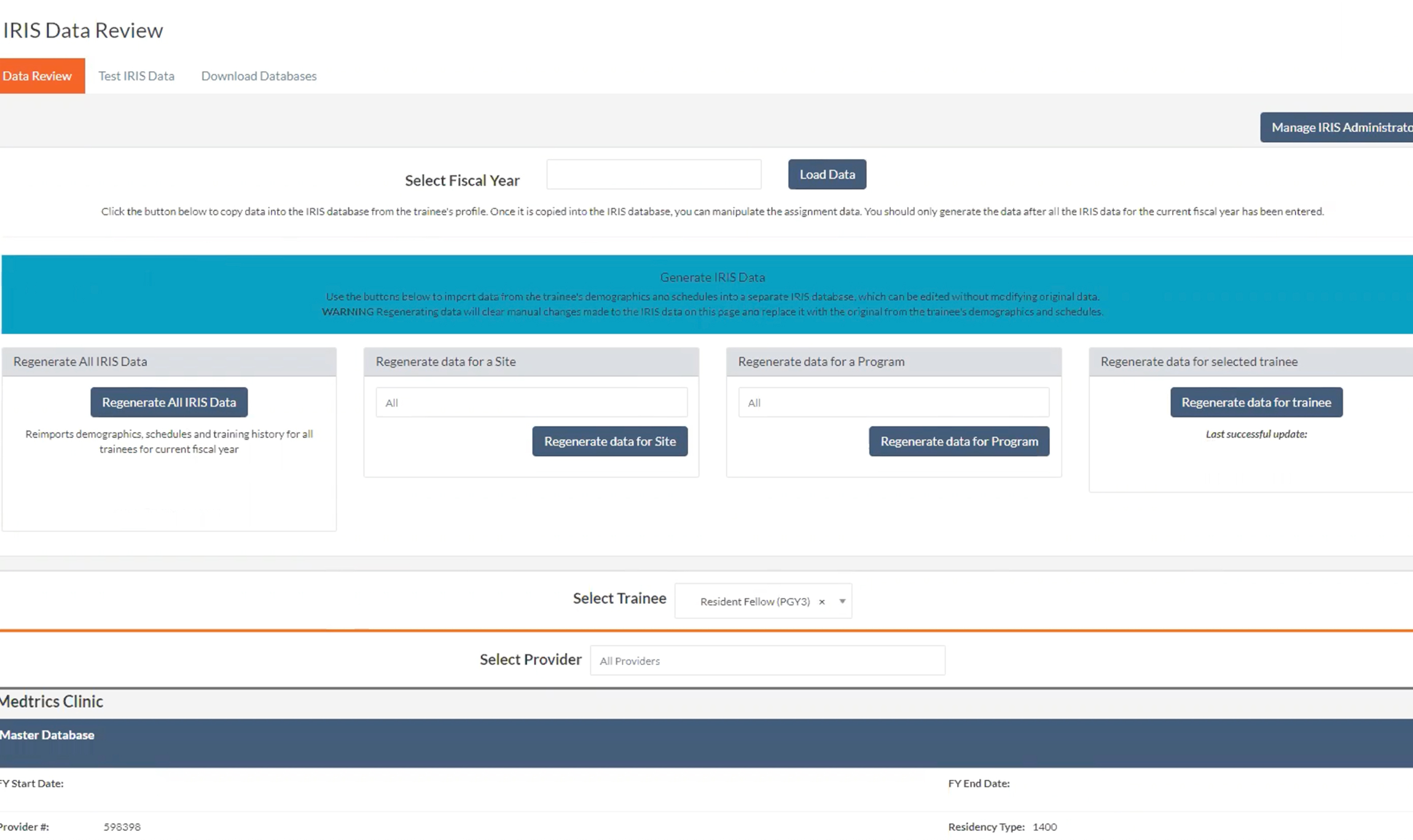Screen dimensions: 1413x840
Task: Open the Select Fiscal Year field
Action: (x=654, y=174)
